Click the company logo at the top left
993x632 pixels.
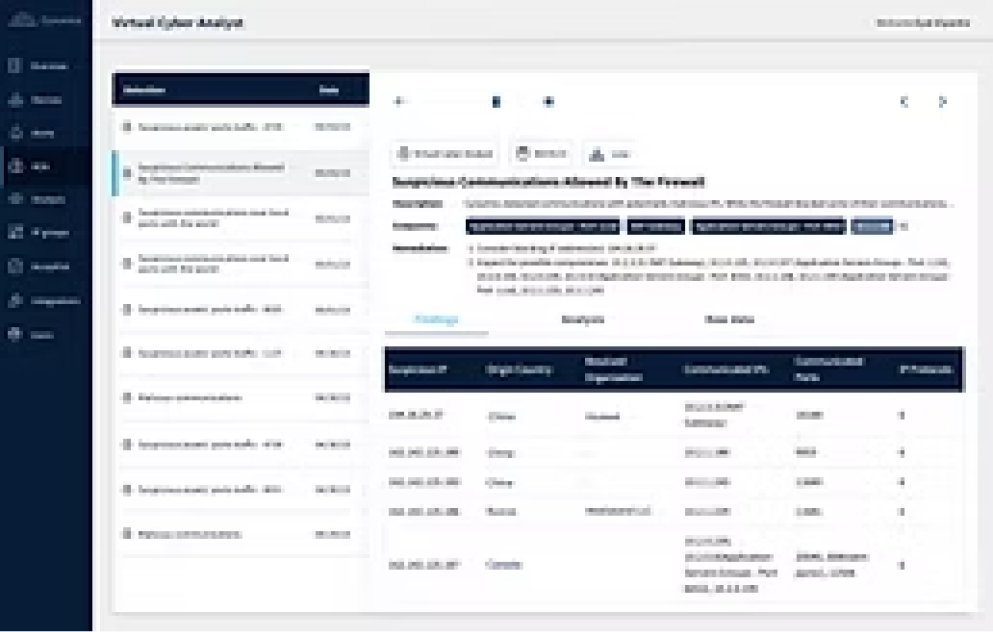click(x=40, y=17)
